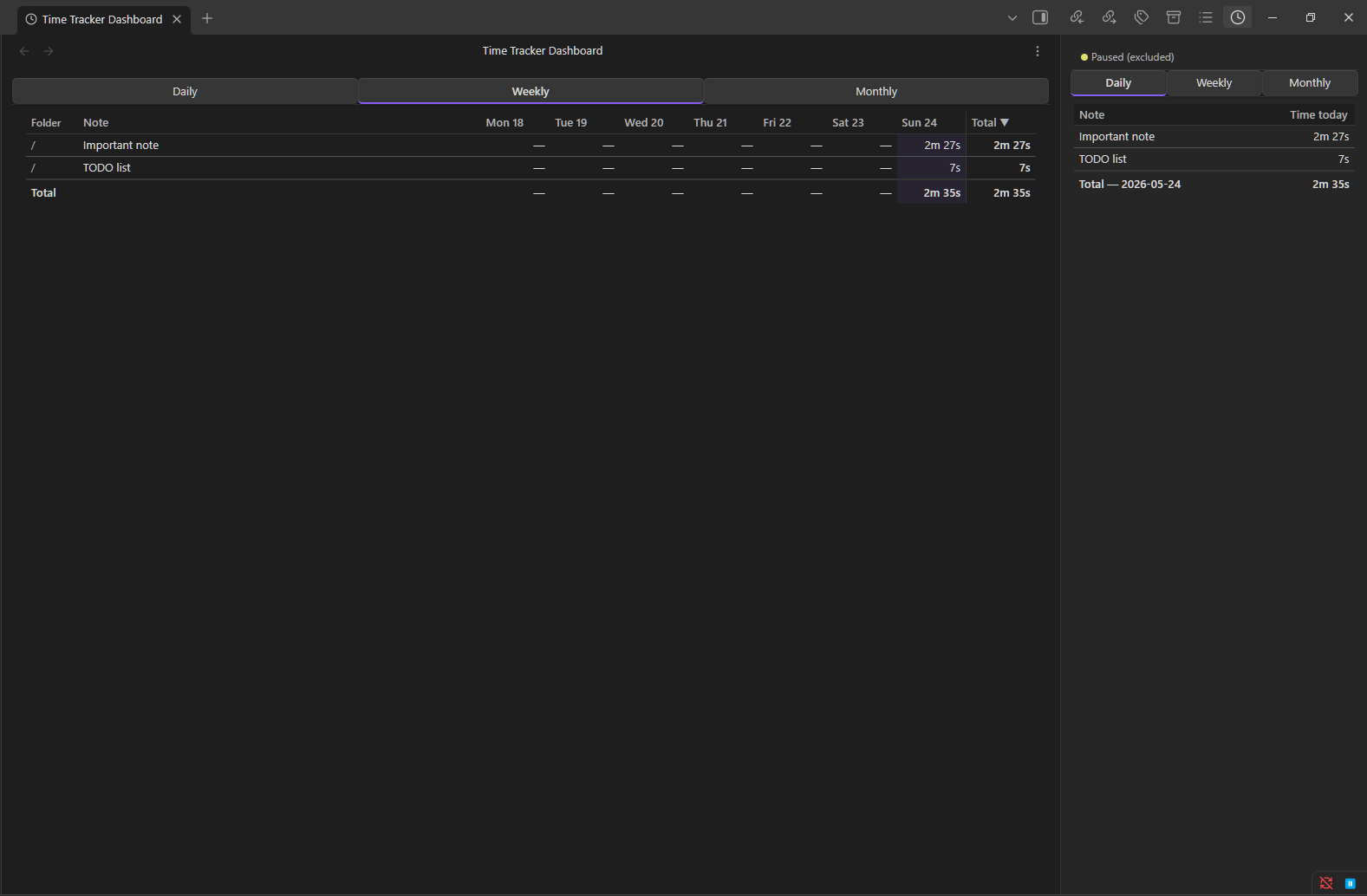Open 'Important note' in the dashboard table
Viewport: 1367px width, 896px height.
click(x=120, y=146)
